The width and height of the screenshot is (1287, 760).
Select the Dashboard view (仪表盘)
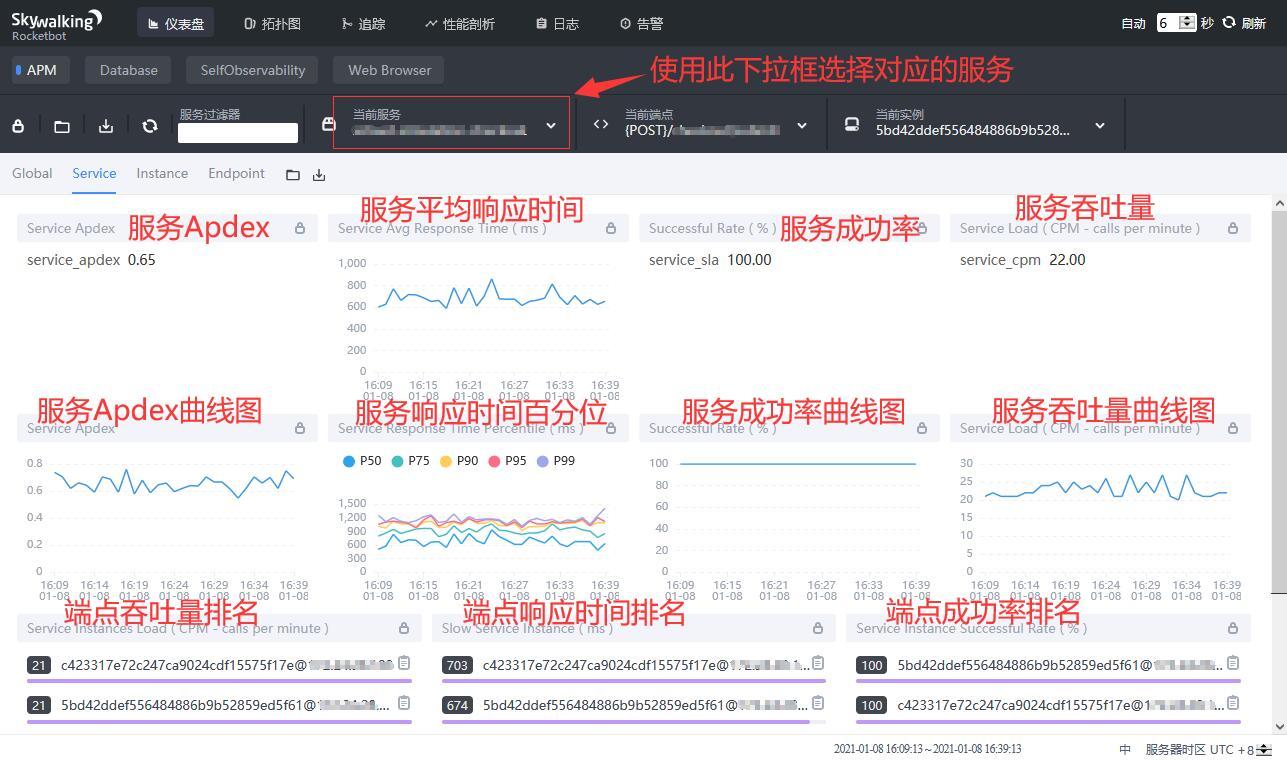[175, 22]
